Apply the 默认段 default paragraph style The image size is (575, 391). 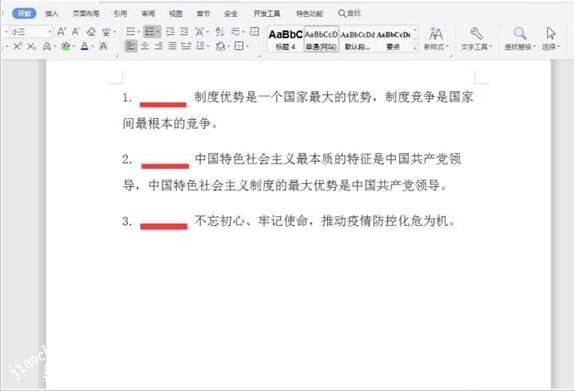click(358, 39)
